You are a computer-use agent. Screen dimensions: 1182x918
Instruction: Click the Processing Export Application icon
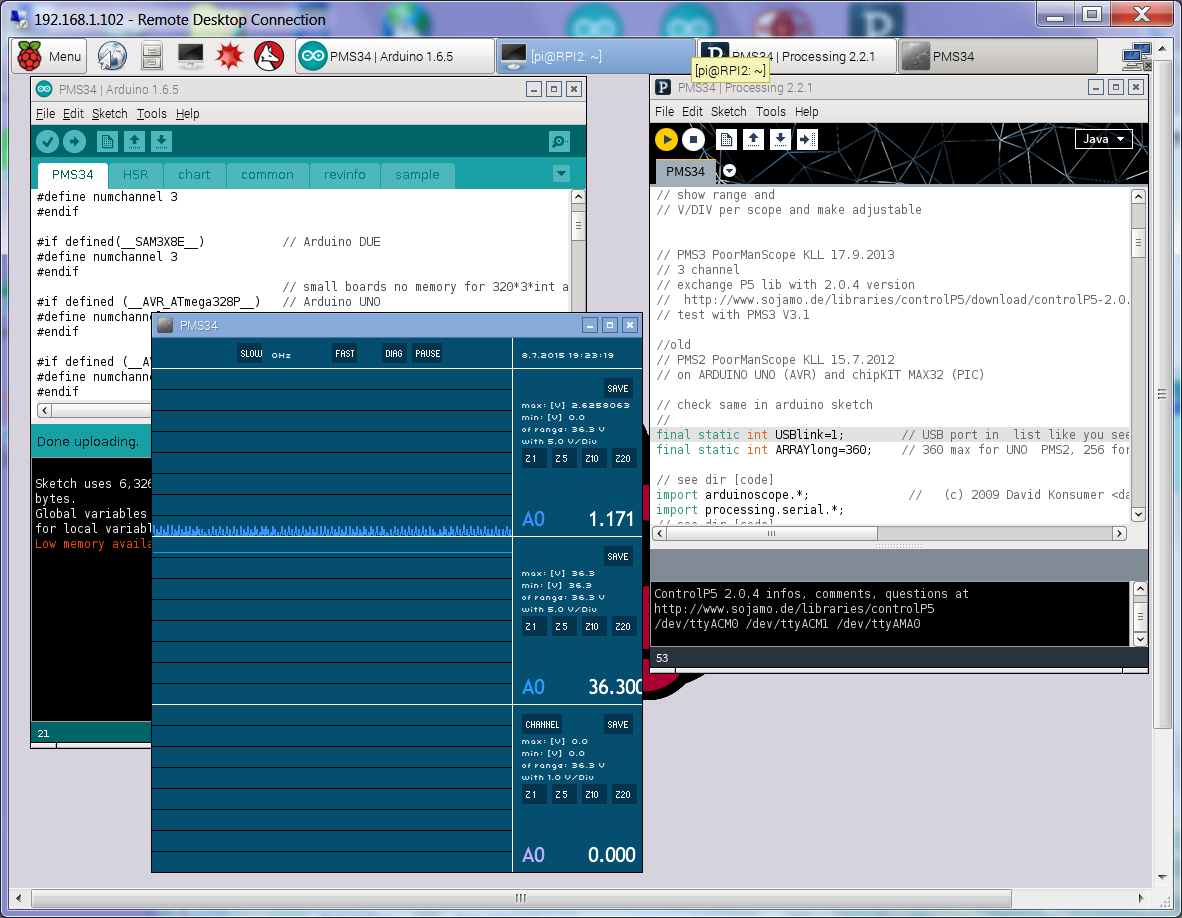coord(808,139)
